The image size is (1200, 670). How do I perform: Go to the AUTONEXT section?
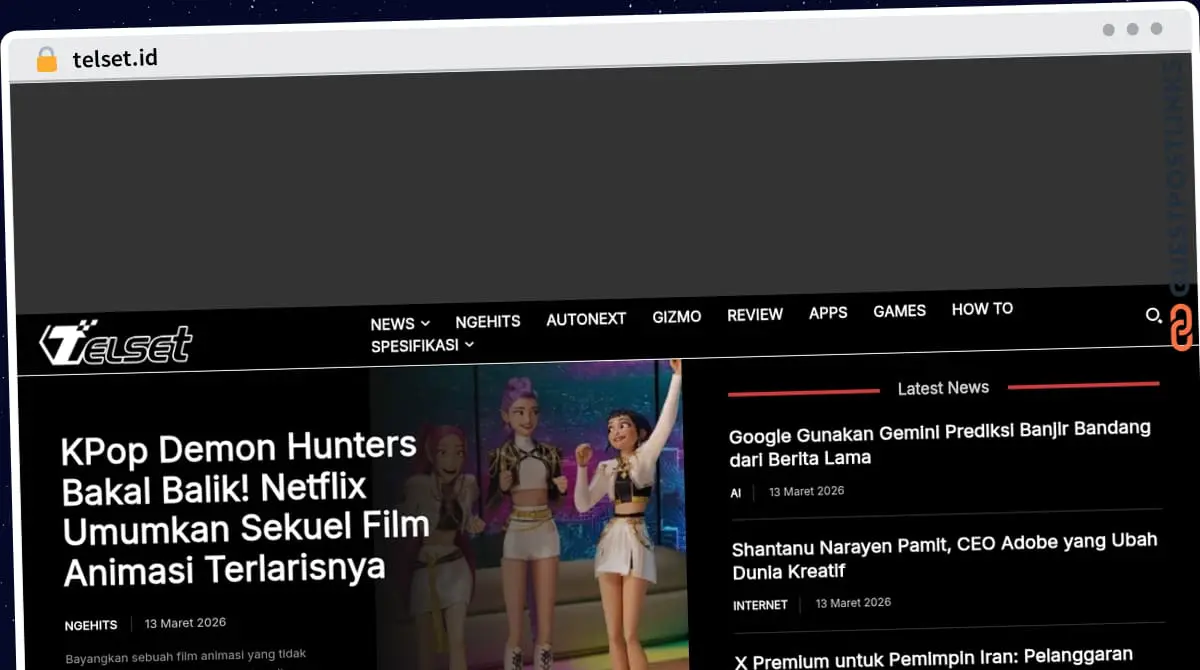click(x=585, y=319)
